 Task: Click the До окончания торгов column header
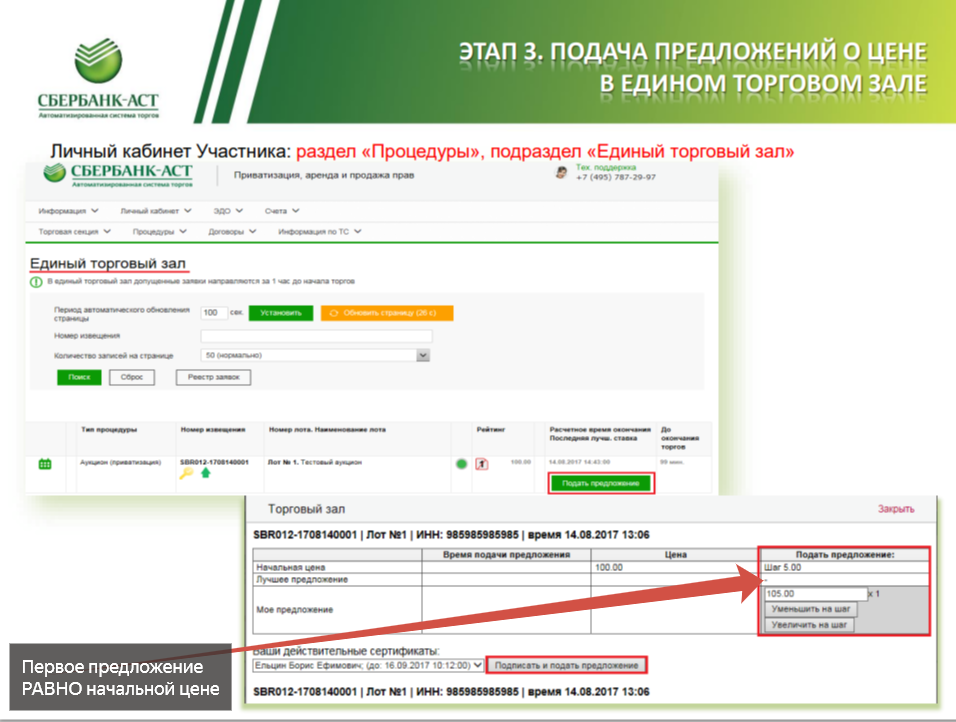click(680, 438)
